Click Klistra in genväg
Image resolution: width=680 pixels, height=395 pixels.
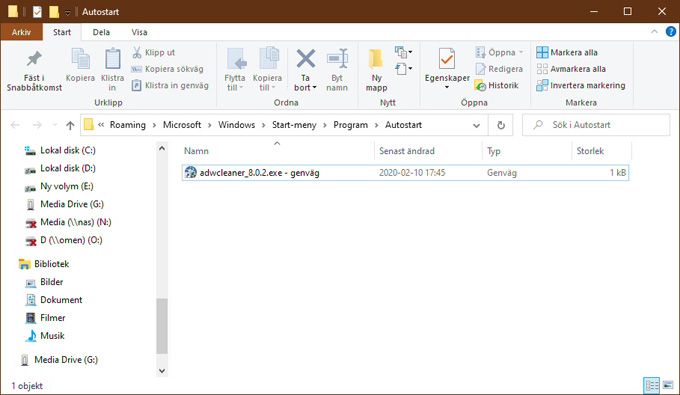click(x=170, y=85)
